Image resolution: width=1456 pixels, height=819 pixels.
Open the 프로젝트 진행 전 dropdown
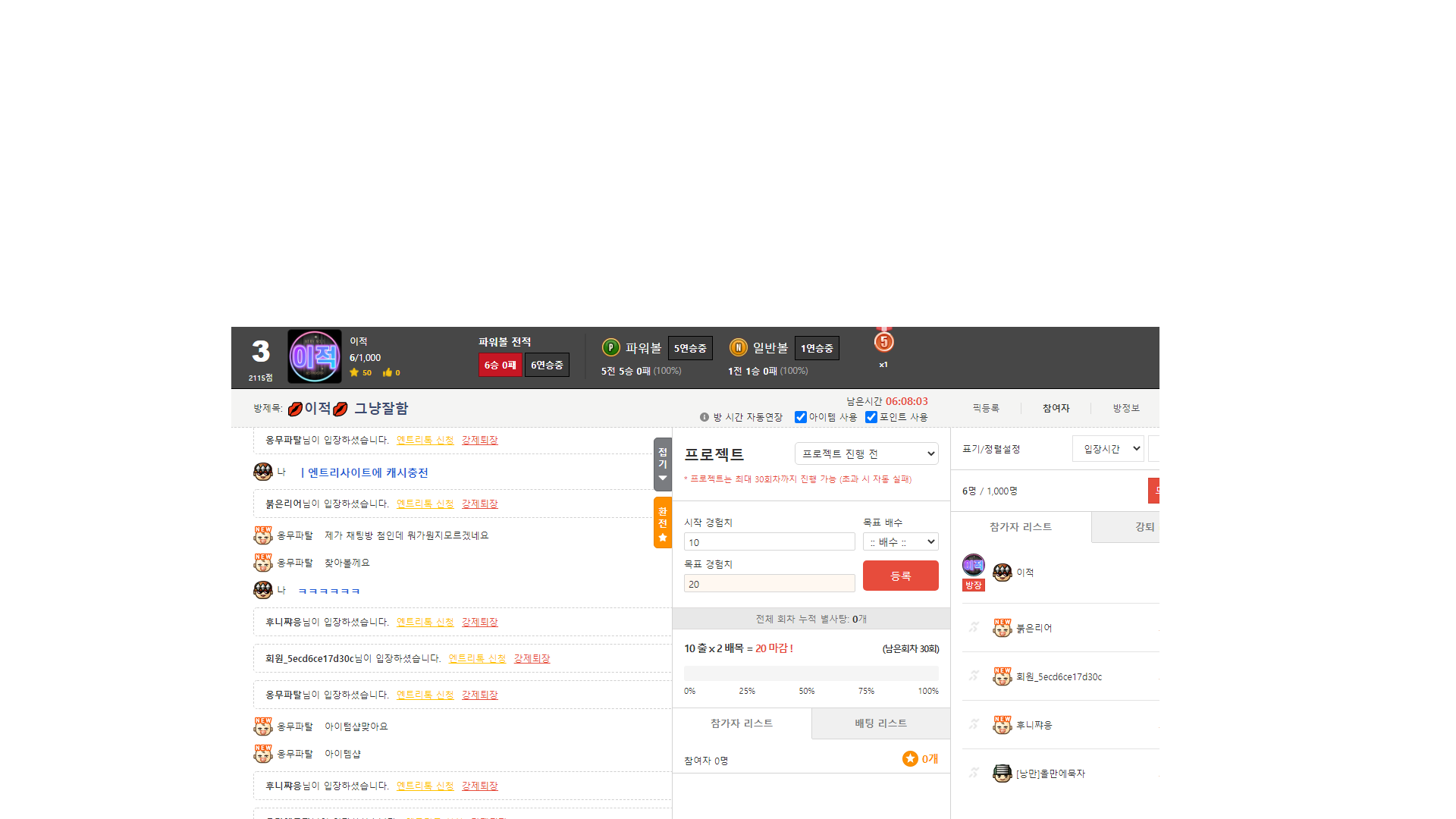(x=867, y=453)
